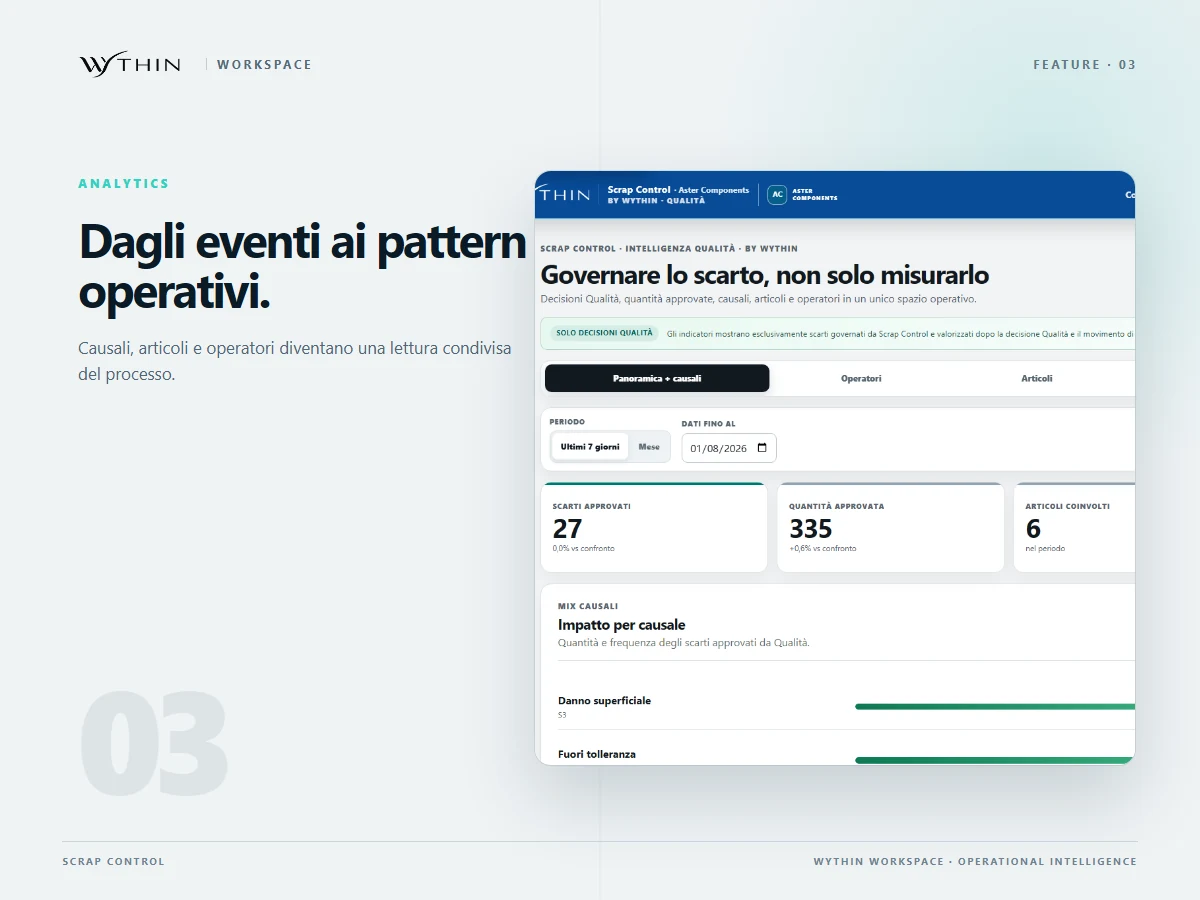Screen dimensions: 1200x900
Task: Click the Scarti approvati value 27
Action: [x=567, y=528]
